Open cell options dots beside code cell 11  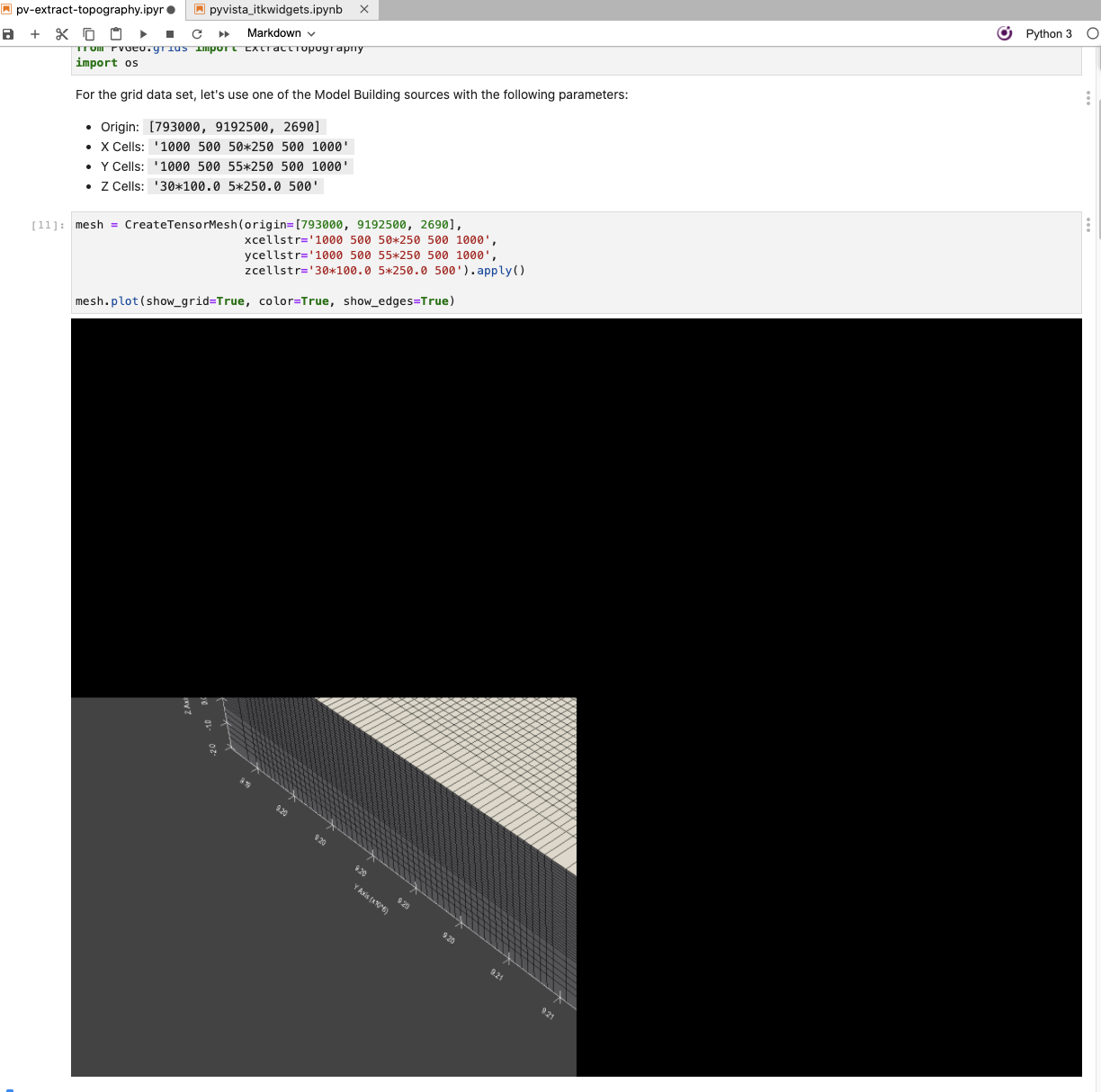pyautogui.click(x=1088, y=225)
